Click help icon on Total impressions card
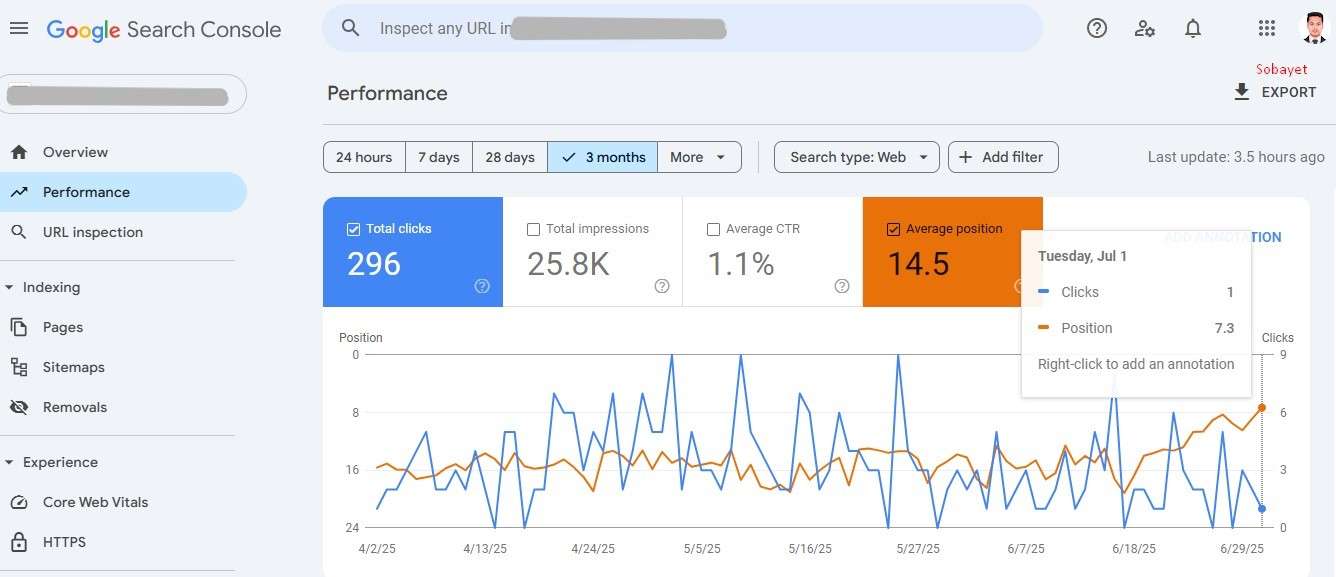The height and width of the screenshot is (577, 1336). [662, 286]
